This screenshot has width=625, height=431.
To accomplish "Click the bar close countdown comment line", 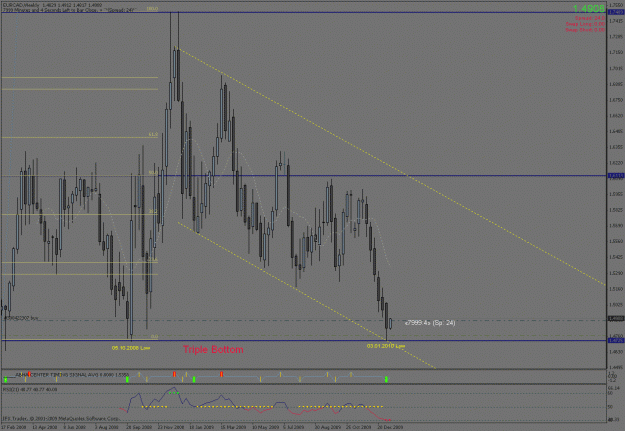I will coord(69,10).
